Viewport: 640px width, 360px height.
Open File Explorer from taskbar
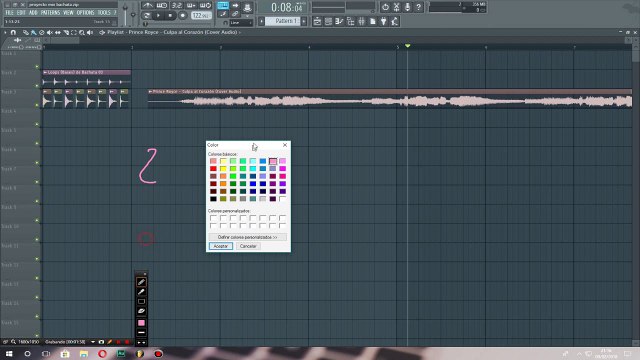click(84, 353)
